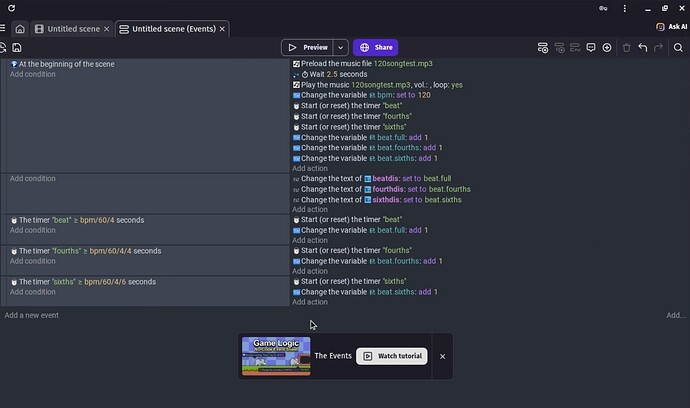This screenshot has width=690, height=408.
Task: Click the circled plus Add icon
Action: click(607, 47)
